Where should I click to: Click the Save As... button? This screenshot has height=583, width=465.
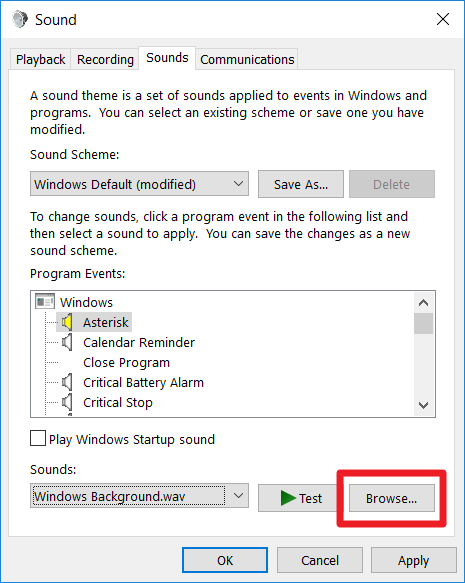click(301, 184)
